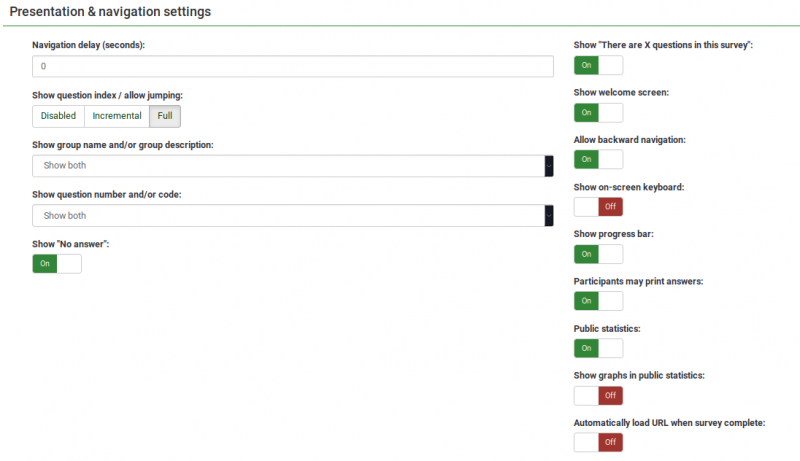800x461 pixels.
Task: Select Full question index option
Action: [165, 116]
